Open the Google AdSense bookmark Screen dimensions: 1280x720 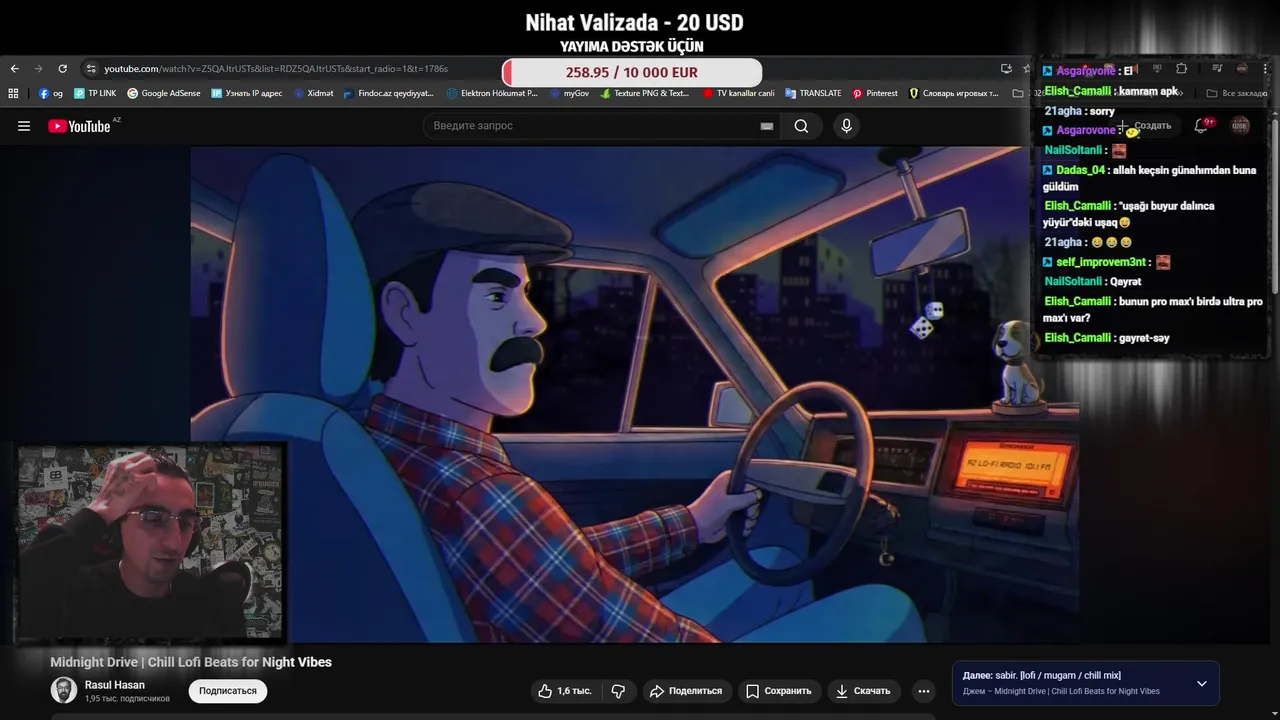(x=164, y=93)
